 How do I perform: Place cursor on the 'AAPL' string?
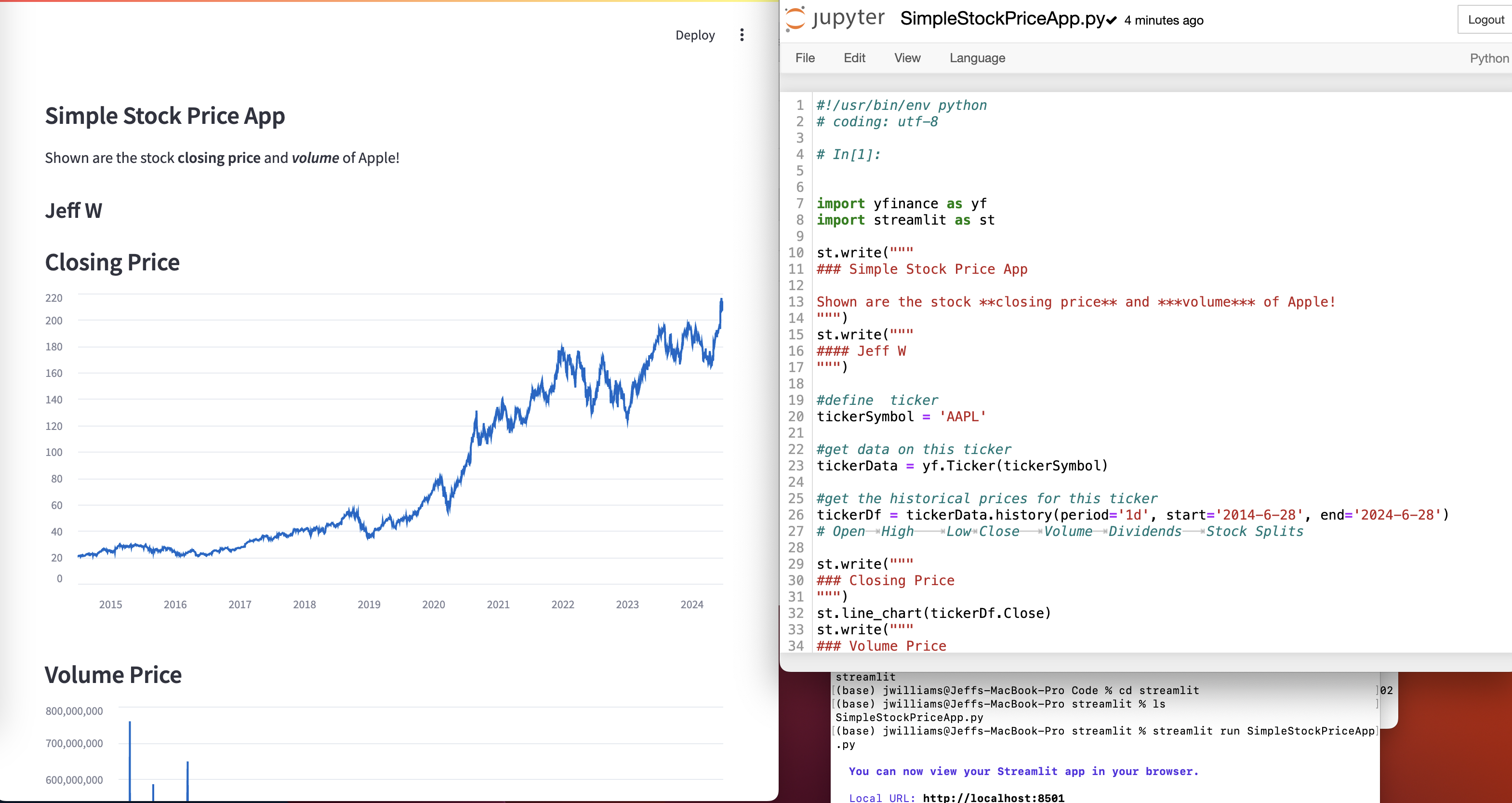[963, 417]
